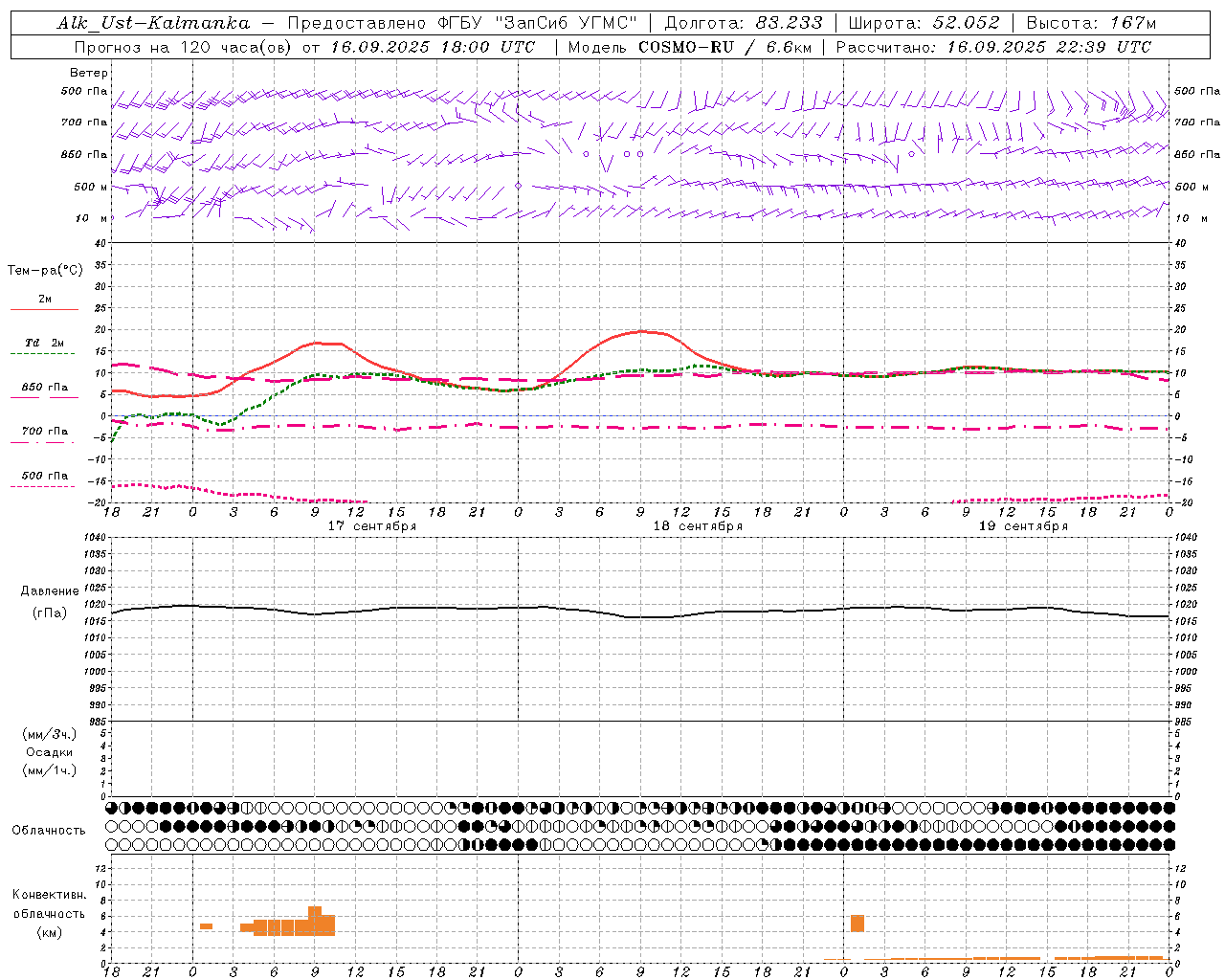Click the 19 сентября date label
The height and width of the screenshot is (980, 1225).
coord(1023,526)
